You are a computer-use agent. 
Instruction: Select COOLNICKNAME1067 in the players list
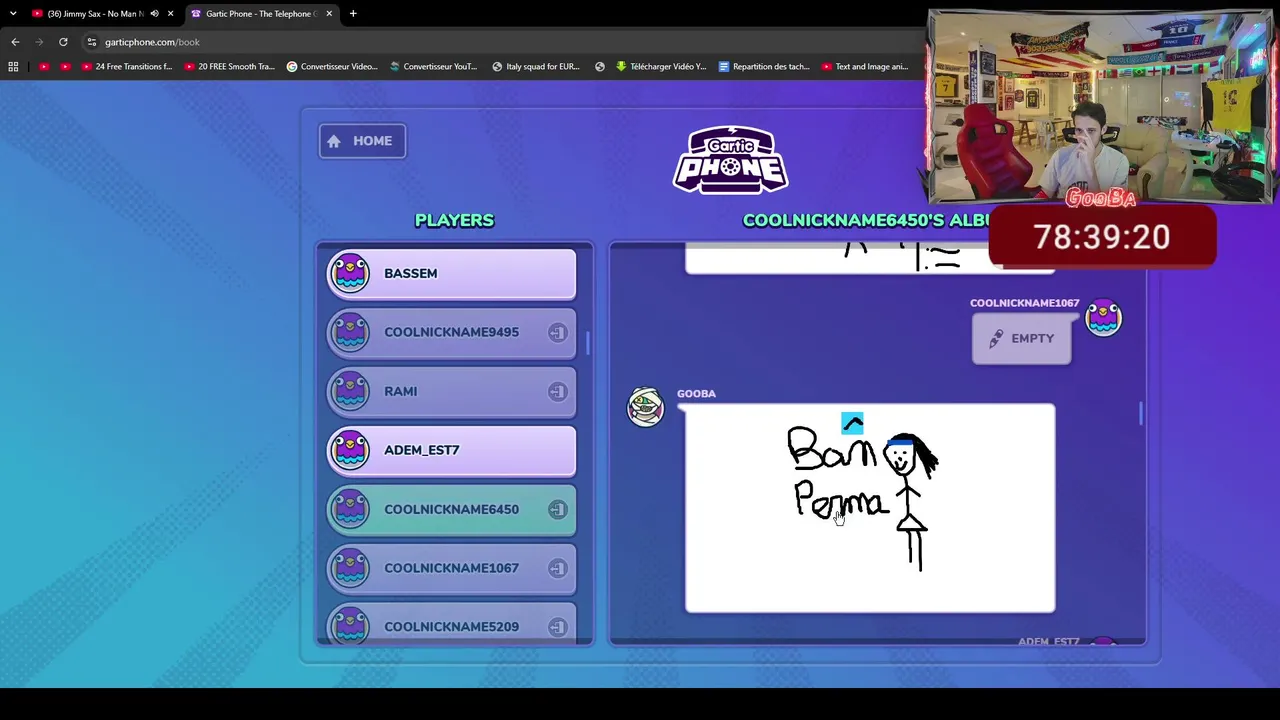[x=451, y=569]
